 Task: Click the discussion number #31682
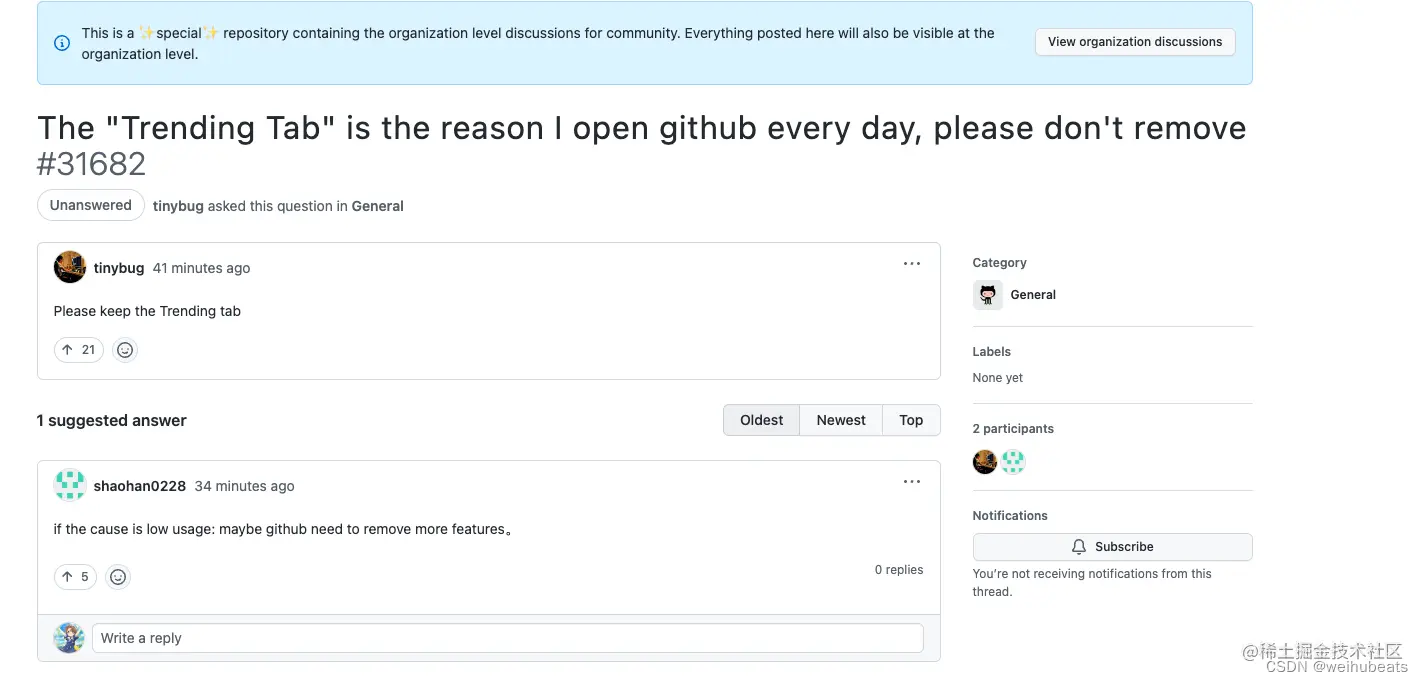click(x=91, y=164)
